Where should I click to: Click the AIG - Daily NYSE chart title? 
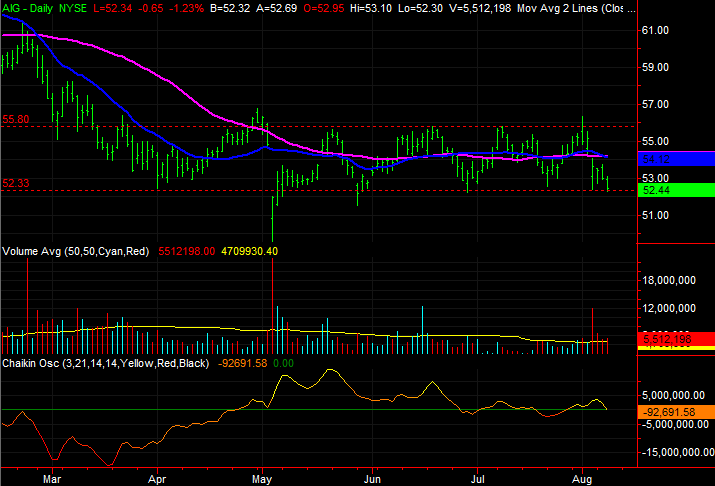click(44, 8)
